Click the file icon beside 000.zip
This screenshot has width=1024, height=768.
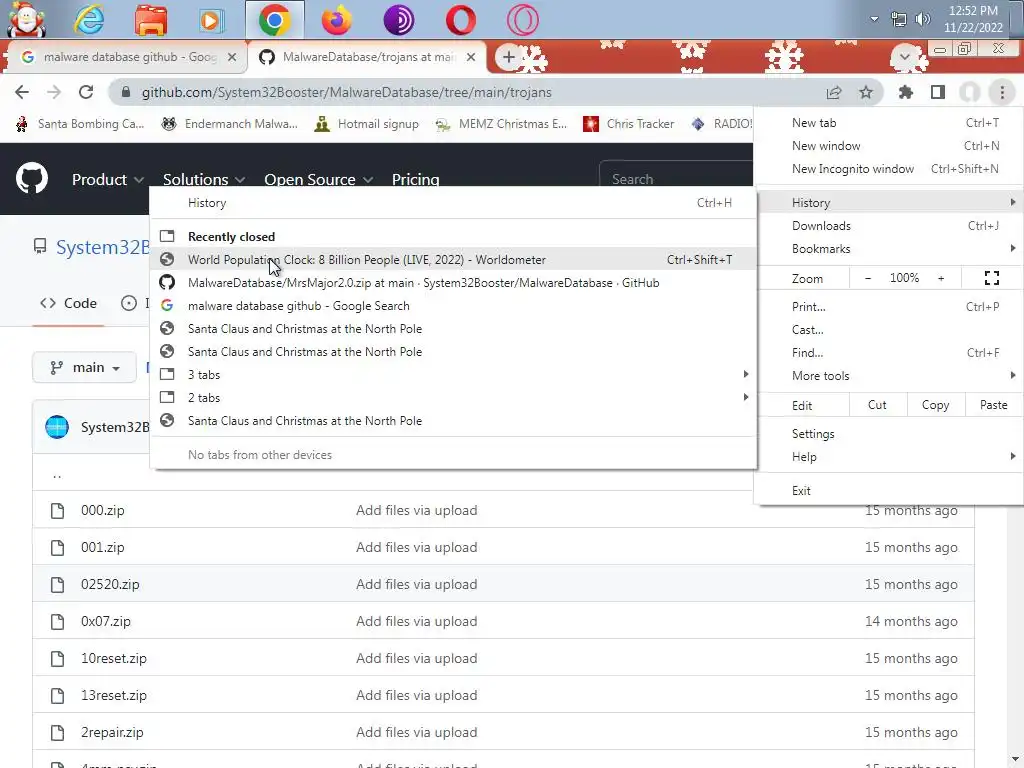pos(57,510)
